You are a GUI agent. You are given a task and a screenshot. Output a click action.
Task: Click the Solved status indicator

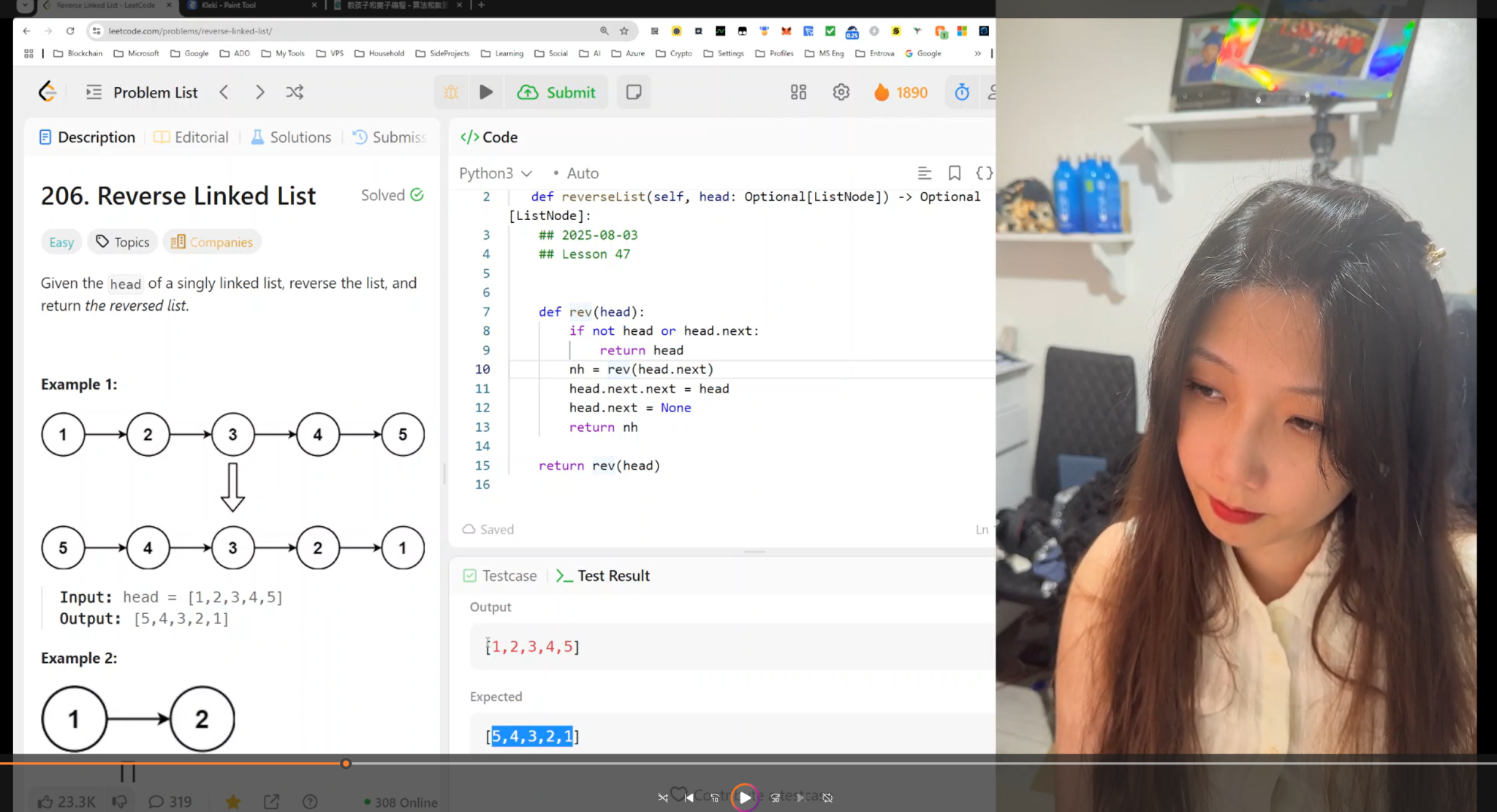point(393,195)
